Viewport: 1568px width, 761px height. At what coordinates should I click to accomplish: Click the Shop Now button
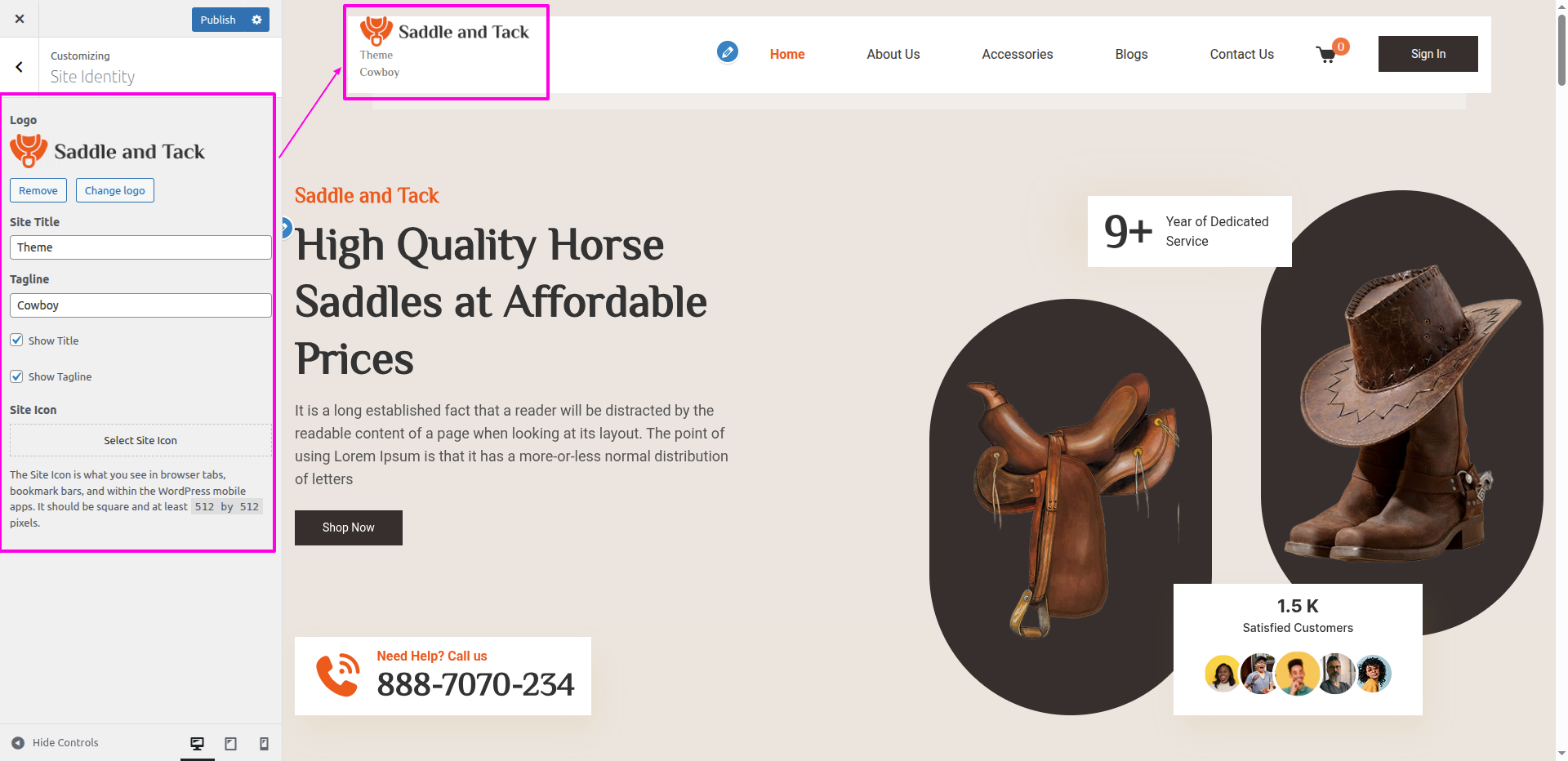click(349, 527)
